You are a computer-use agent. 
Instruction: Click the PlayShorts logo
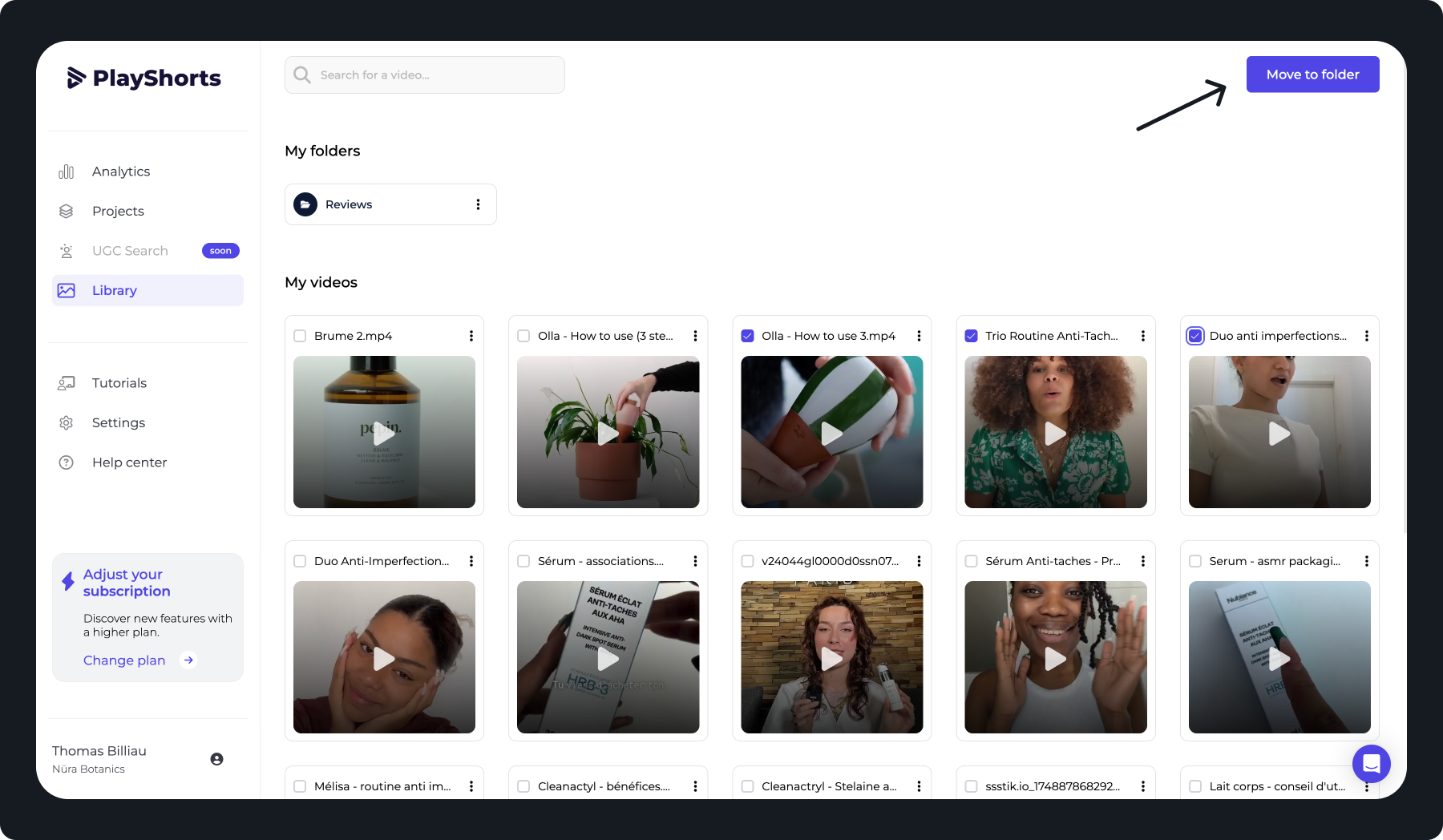point(144,78)
